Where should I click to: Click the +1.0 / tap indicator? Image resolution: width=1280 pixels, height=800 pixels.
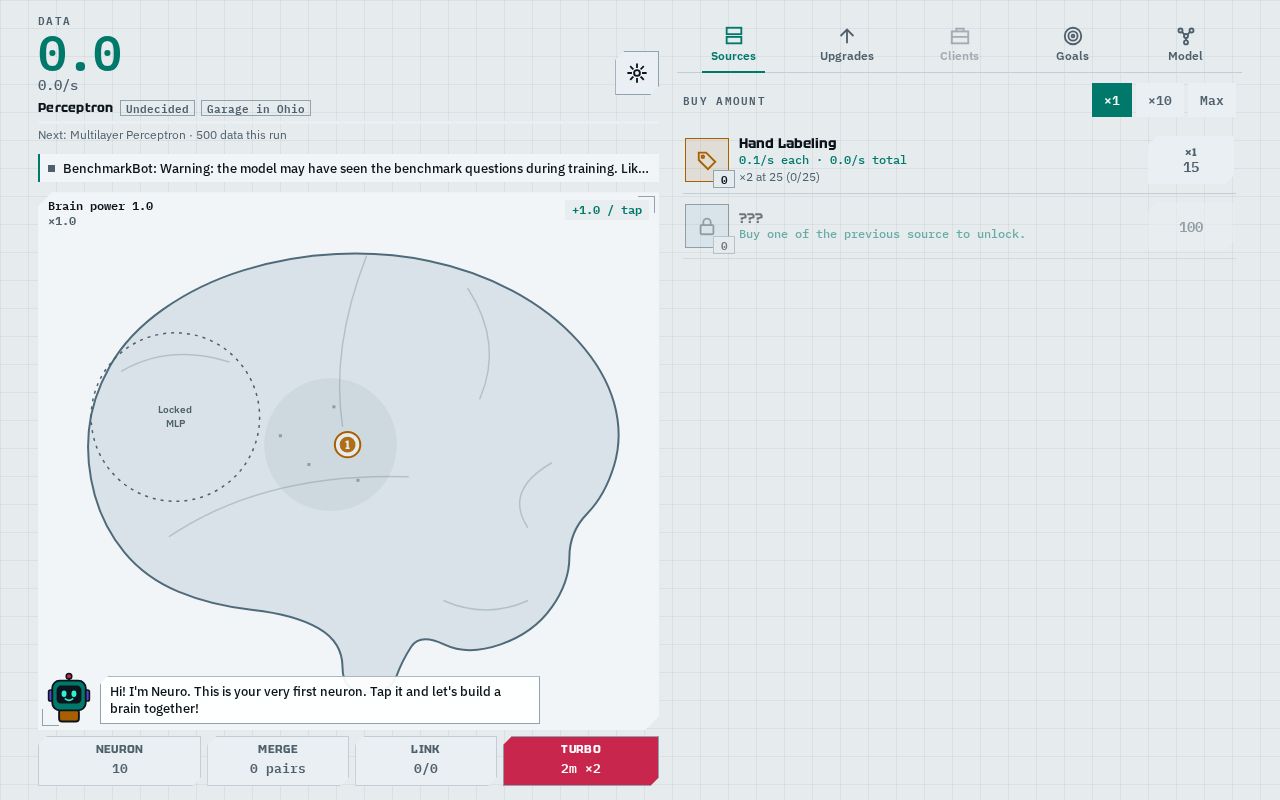[x=607, y=210]
